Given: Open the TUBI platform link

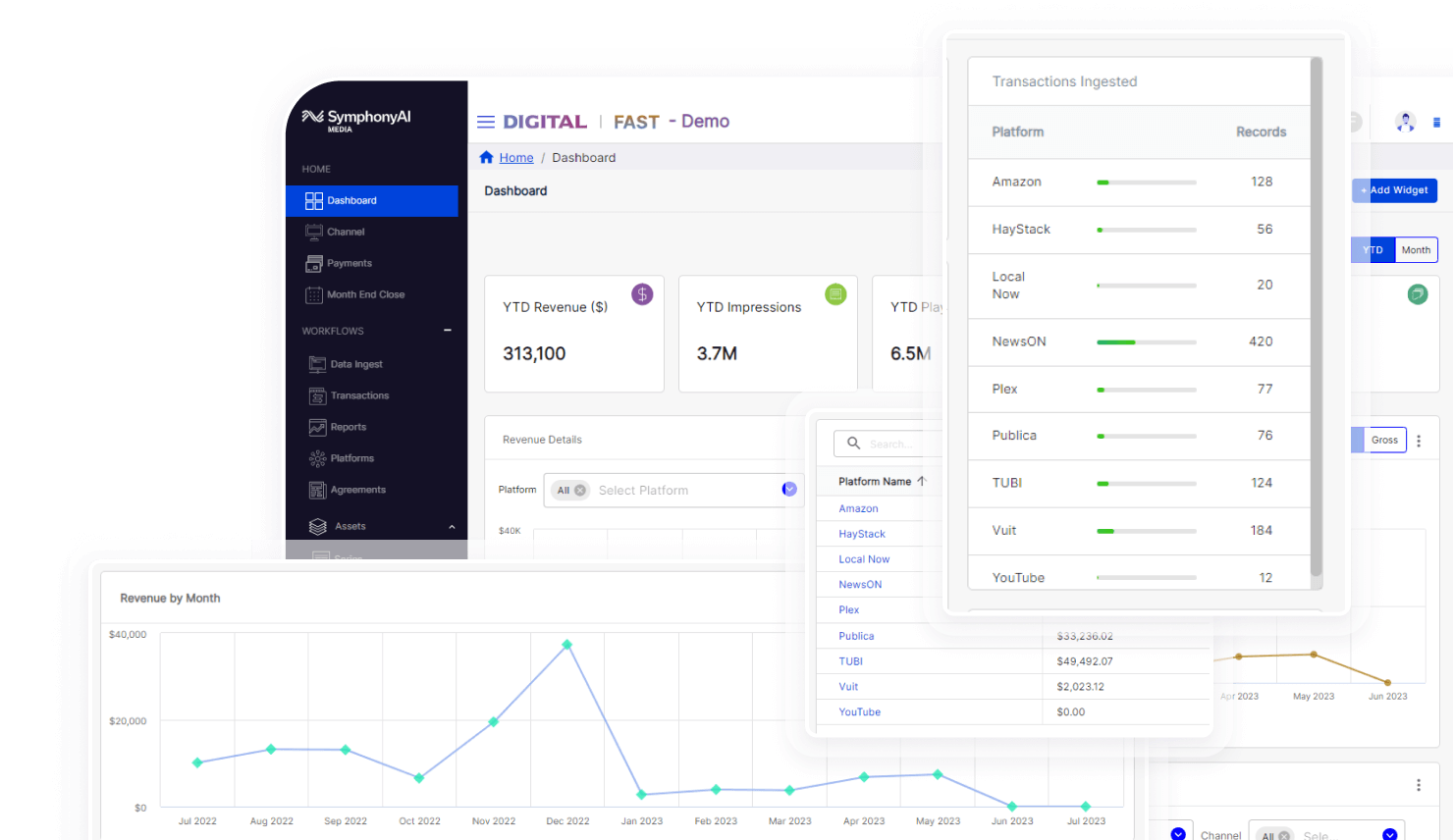Looking at the screenshot, I should pos(850,661).
